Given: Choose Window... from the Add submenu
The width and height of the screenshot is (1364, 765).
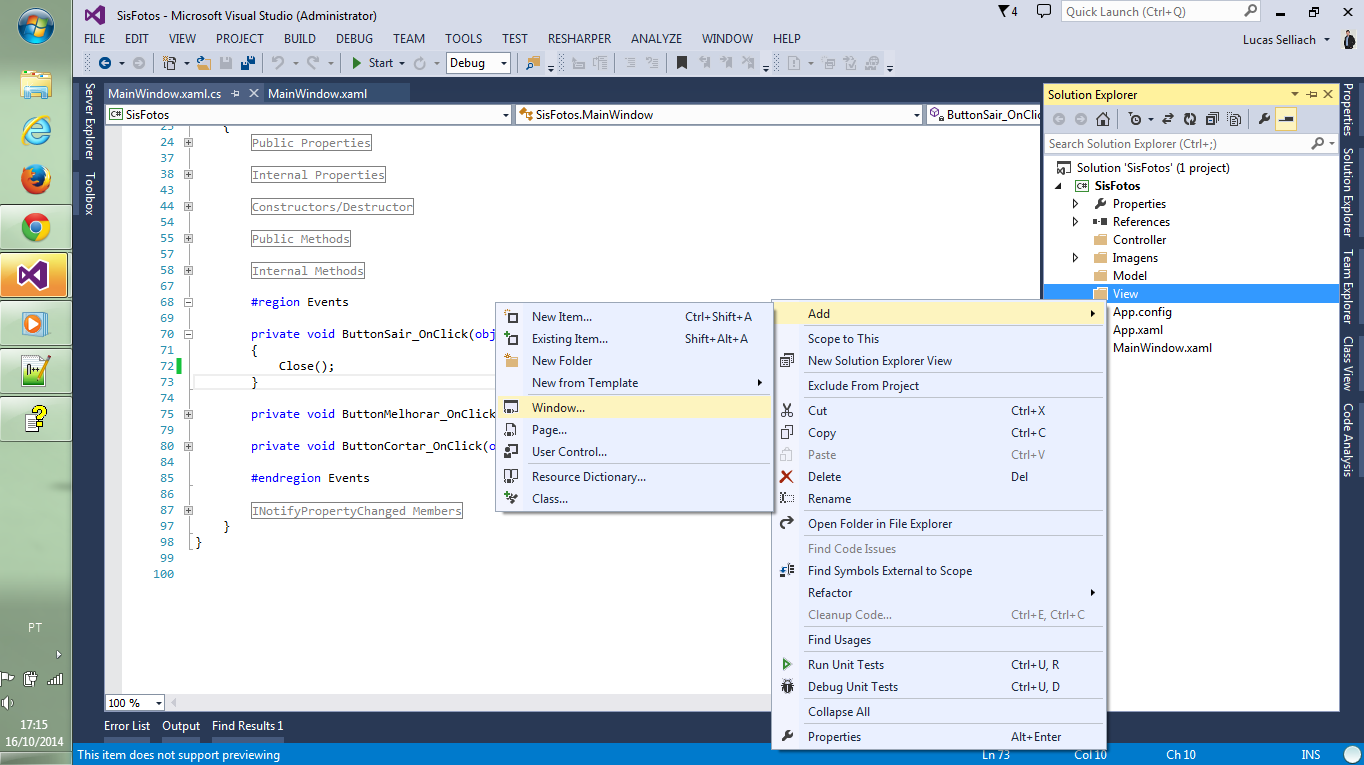Looking at the screenshot, I should pyautogui.click(x=636, y=407).
